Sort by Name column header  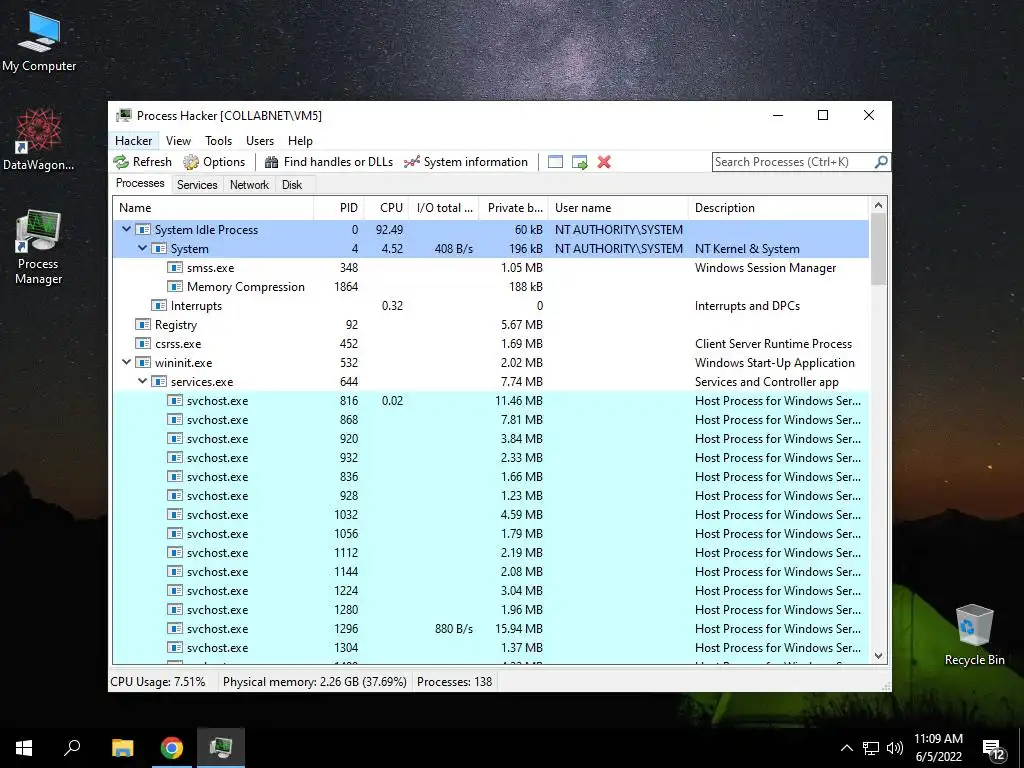tap(213, 208)
